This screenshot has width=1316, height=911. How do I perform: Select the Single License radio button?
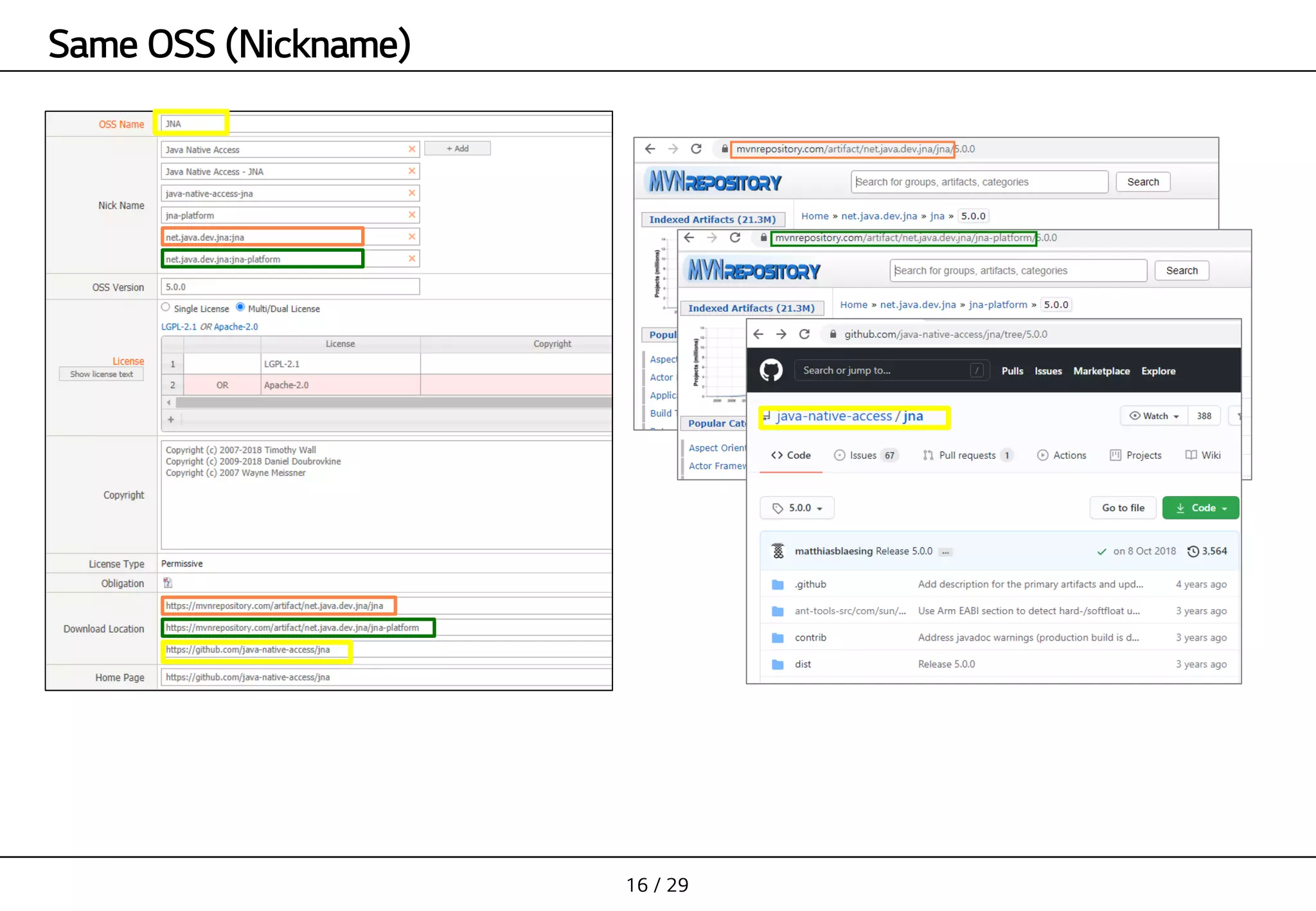(166, 307)
